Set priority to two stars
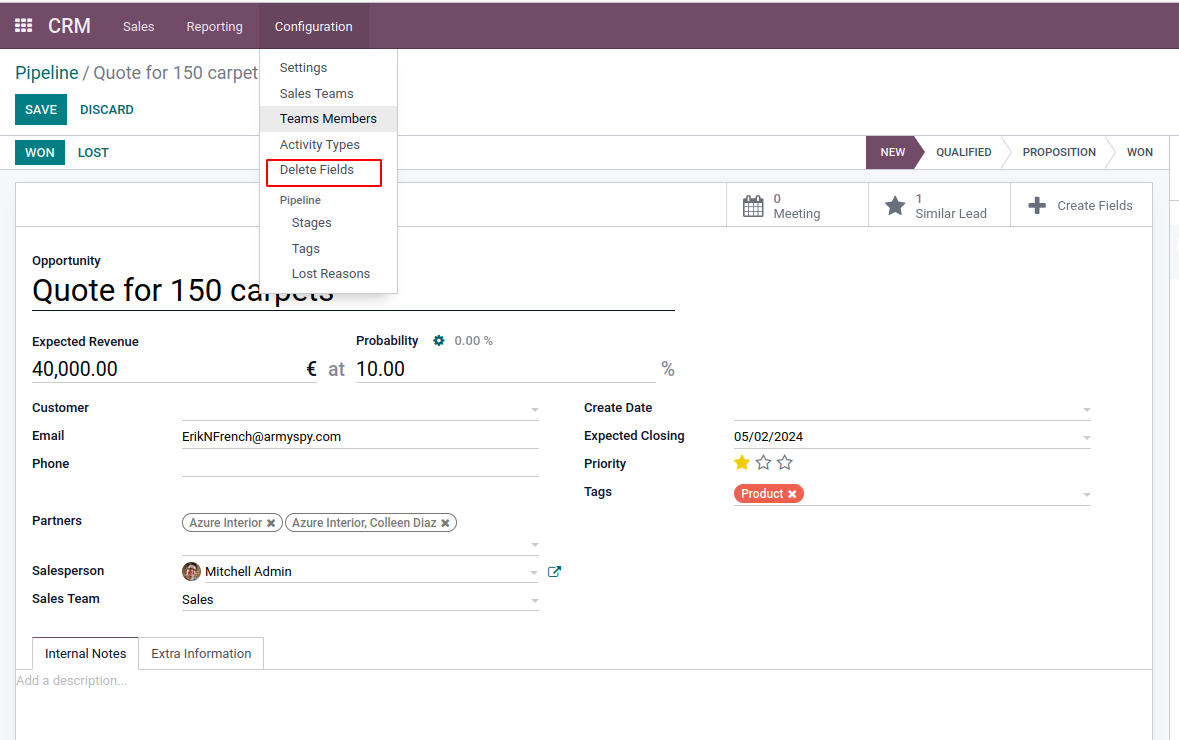This screenshot has height=740, width=1179. 763,463
